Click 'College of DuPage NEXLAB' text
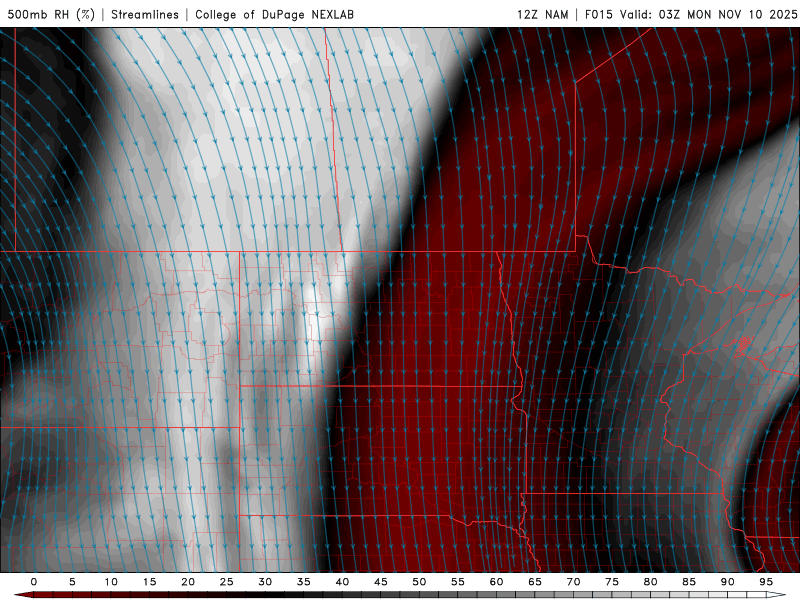 point(274,14)
